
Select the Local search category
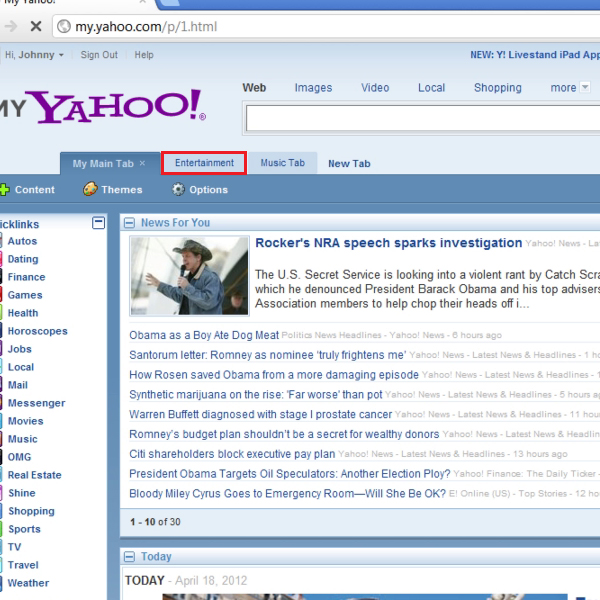[431, 88]
